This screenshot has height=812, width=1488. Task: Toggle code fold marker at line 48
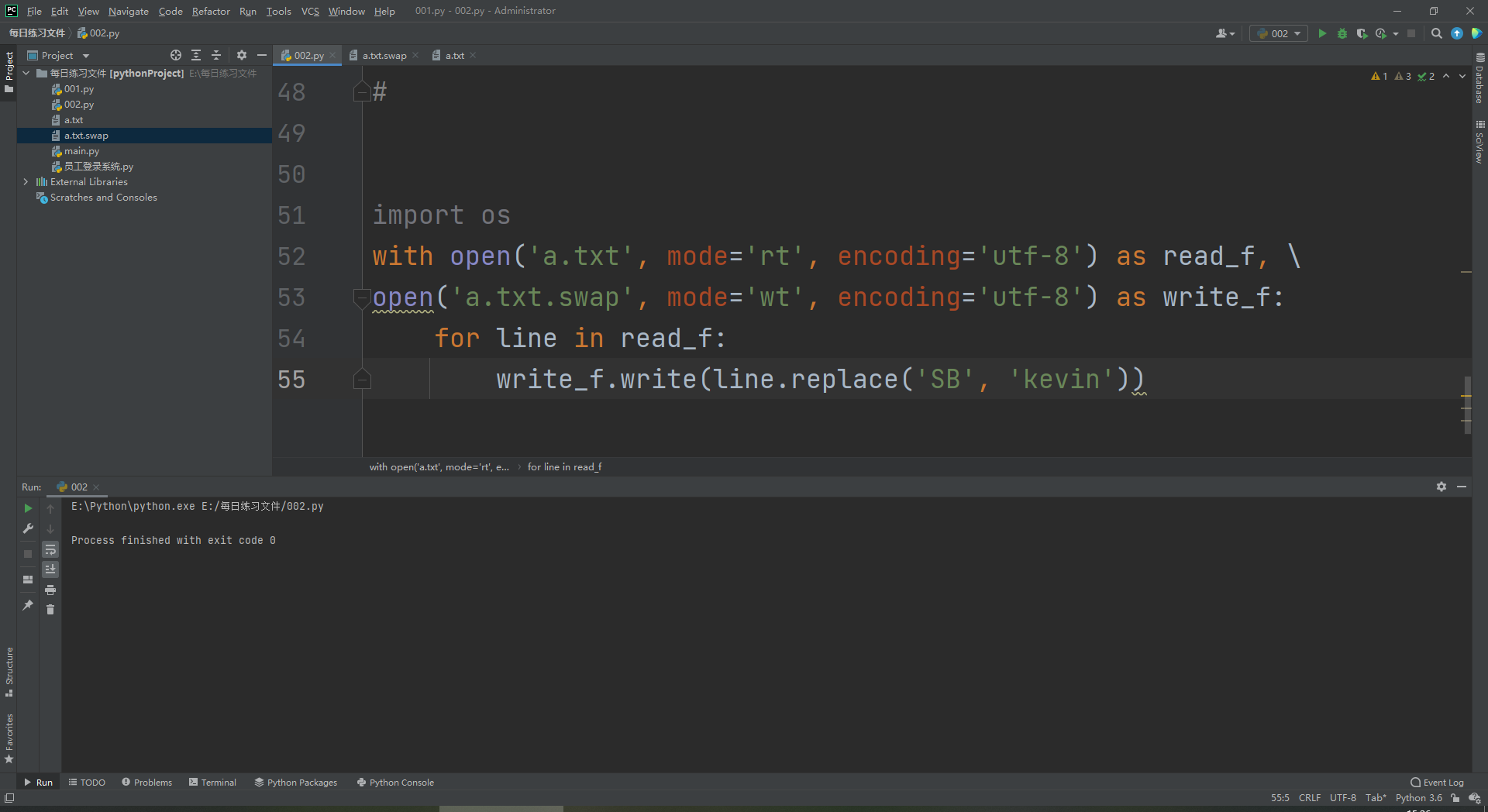click(x=362, y=91)
